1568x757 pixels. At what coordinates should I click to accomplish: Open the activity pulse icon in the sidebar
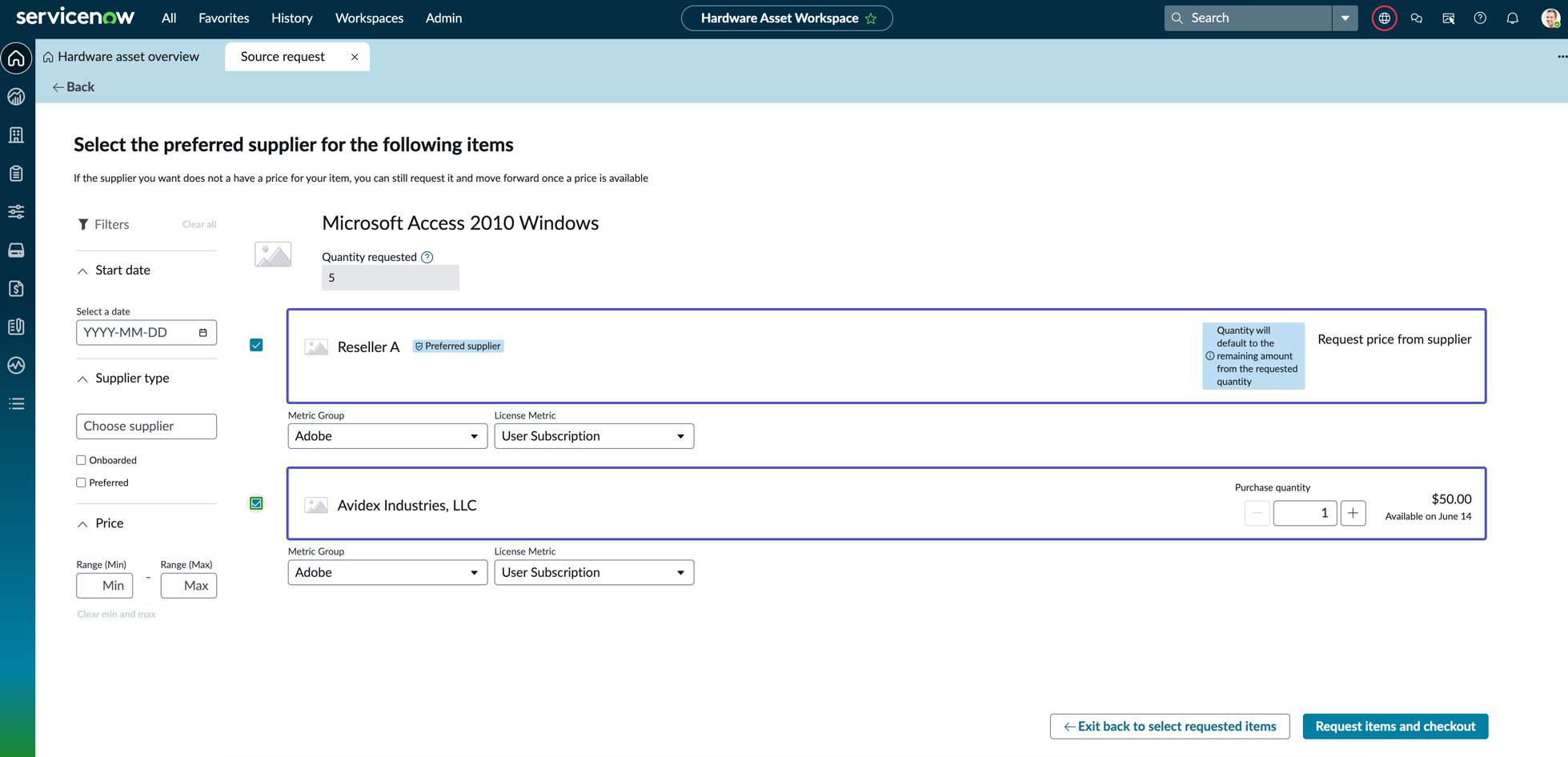tap(17, 366)
